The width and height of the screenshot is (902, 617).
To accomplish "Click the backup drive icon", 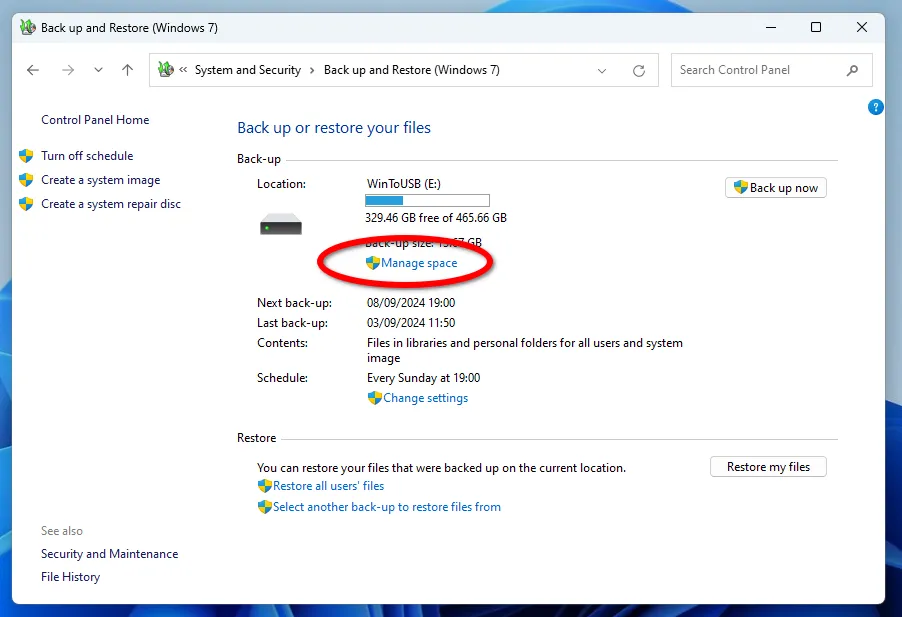I will click(x=281, y=226).
